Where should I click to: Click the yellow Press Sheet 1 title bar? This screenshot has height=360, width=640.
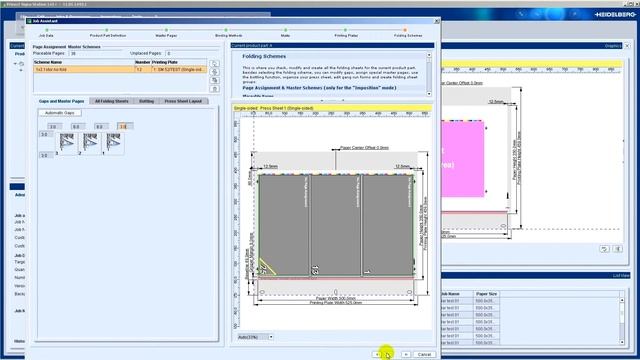click(x=331, y=108)
